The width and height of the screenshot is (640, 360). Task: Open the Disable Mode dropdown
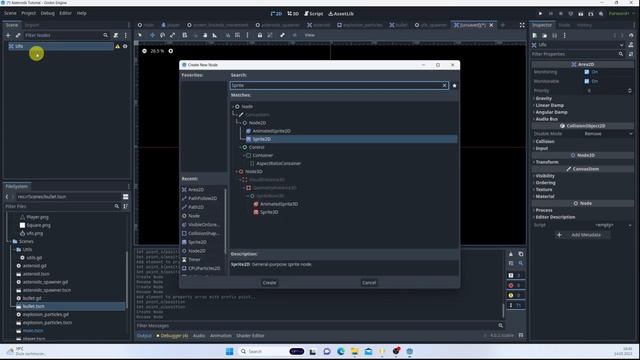[608, 134]
